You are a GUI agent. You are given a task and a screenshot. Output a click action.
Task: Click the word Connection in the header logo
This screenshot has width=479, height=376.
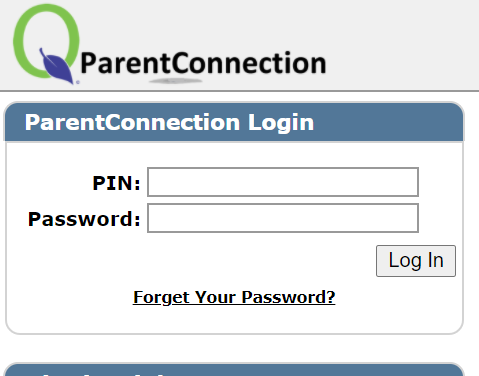(249, 63)
